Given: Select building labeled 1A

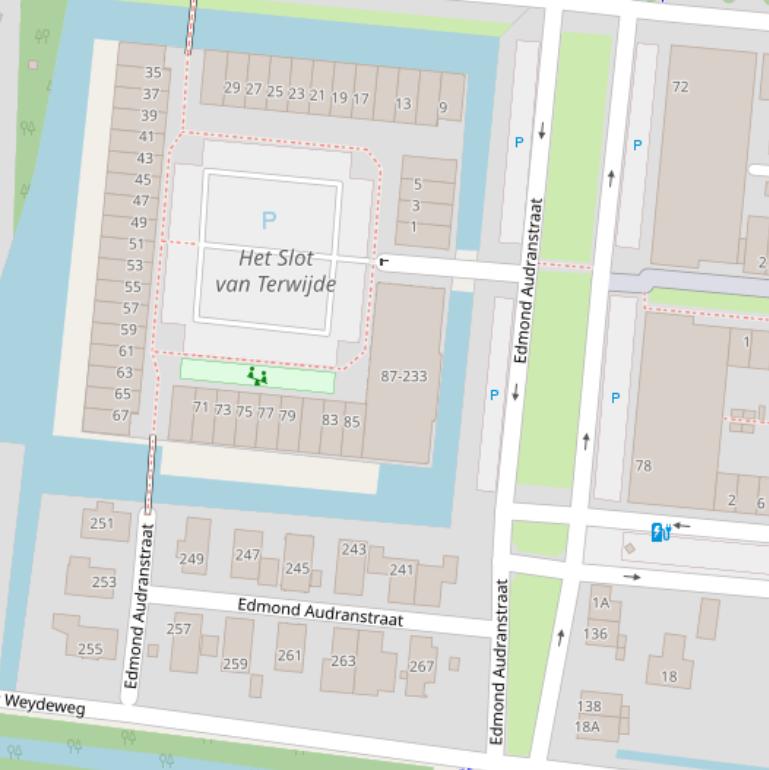Looking at the screenshot, I should click(600, 603).
